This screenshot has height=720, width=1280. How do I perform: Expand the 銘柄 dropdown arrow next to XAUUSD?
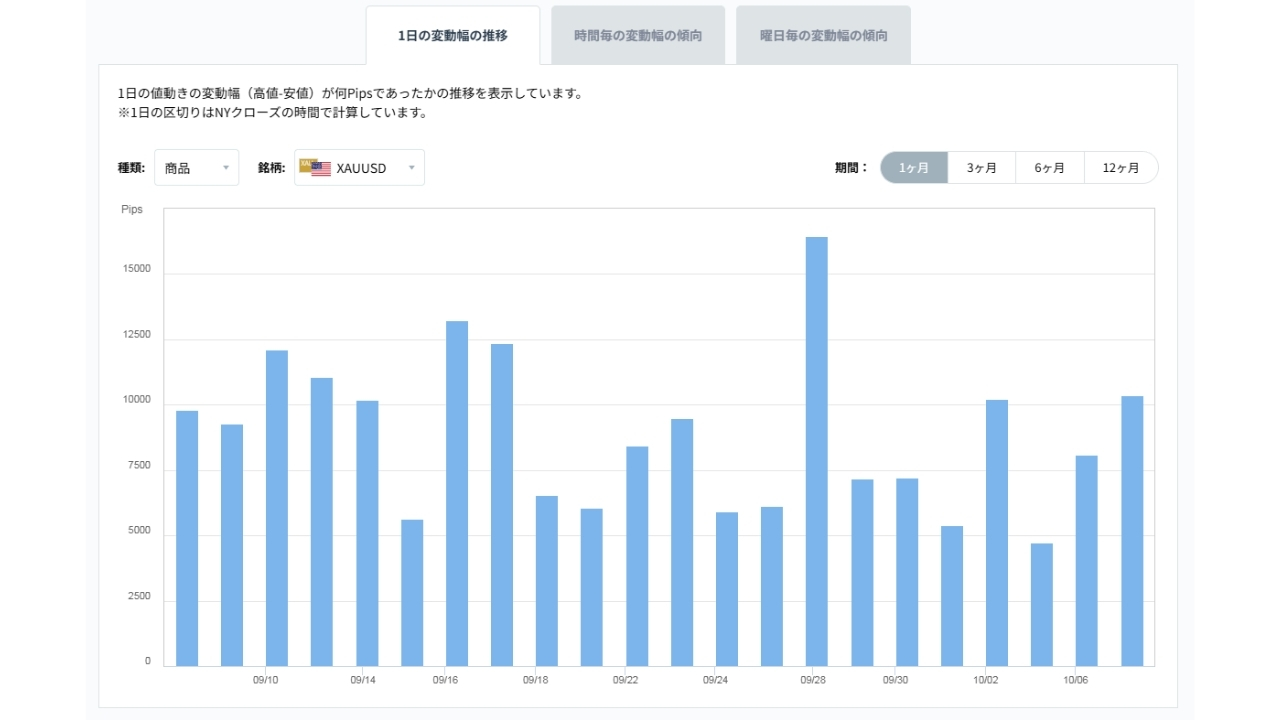click(411, 168)
